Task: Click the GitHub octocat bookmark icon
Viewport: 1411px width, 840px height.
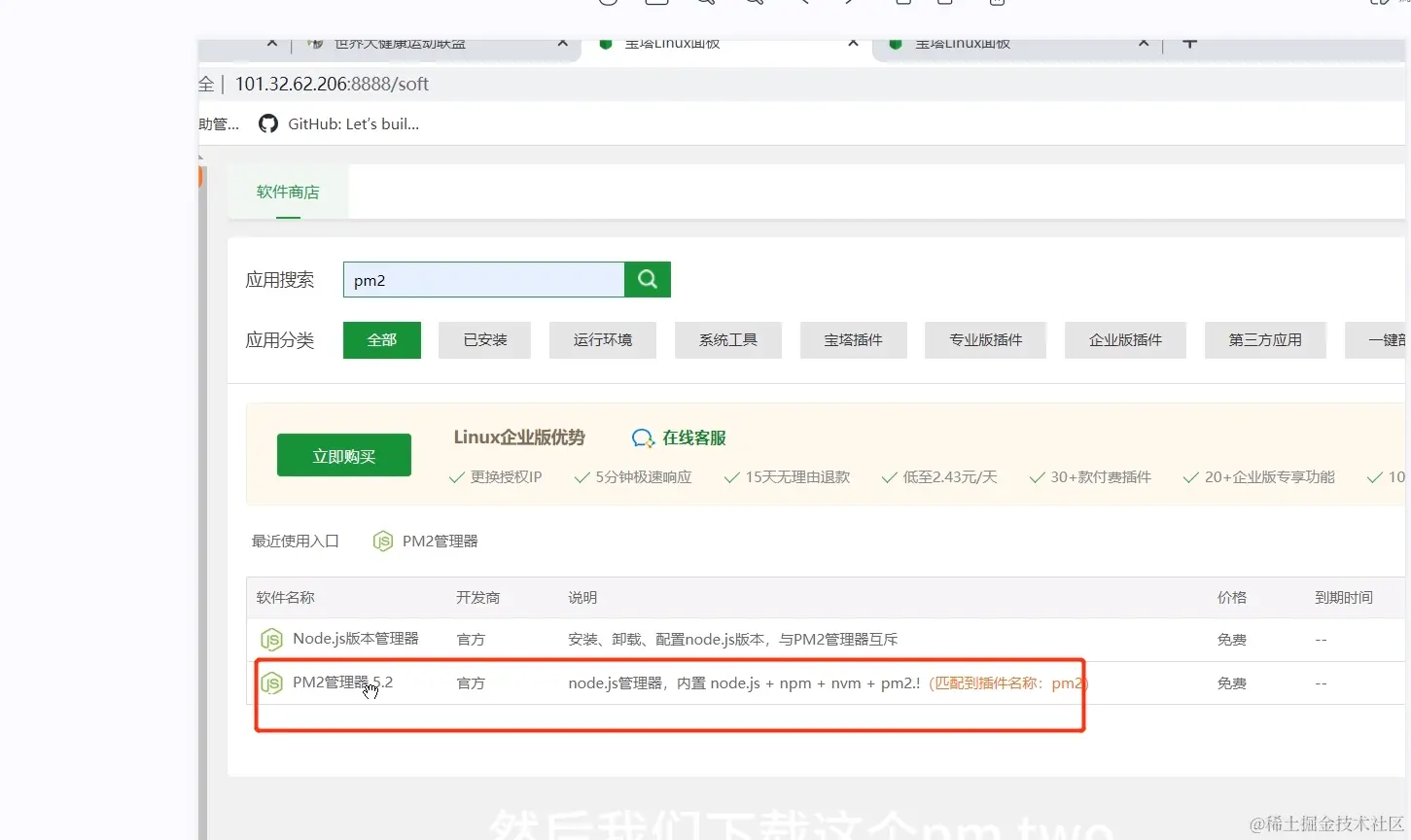Action: click(x=268, y=124)
